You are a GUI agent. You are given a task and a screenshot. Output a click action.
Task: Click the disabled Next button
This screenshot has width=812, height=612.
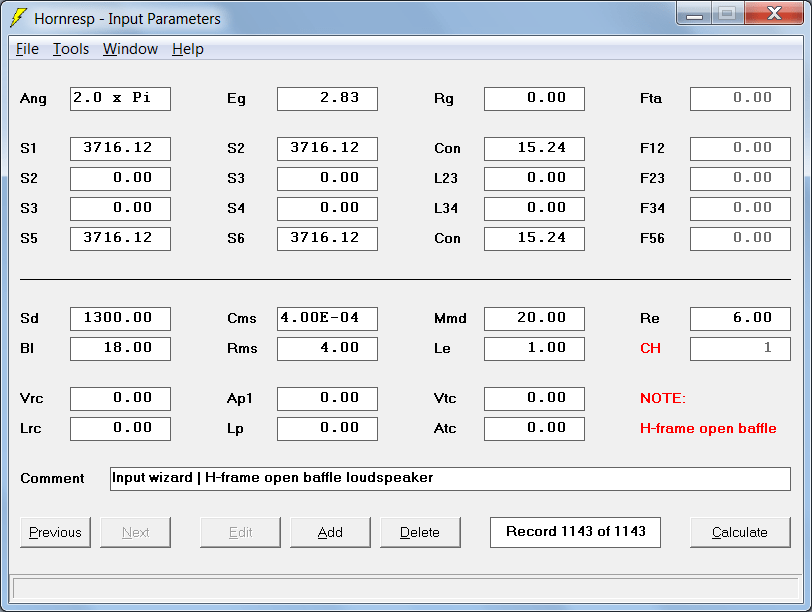pyautogui.click(x=135, y=532)
